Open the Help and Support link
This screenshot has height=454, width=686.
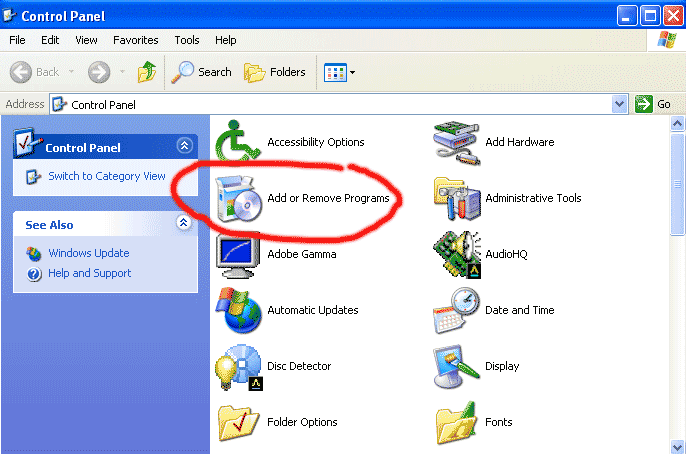(x=90, y=273)
